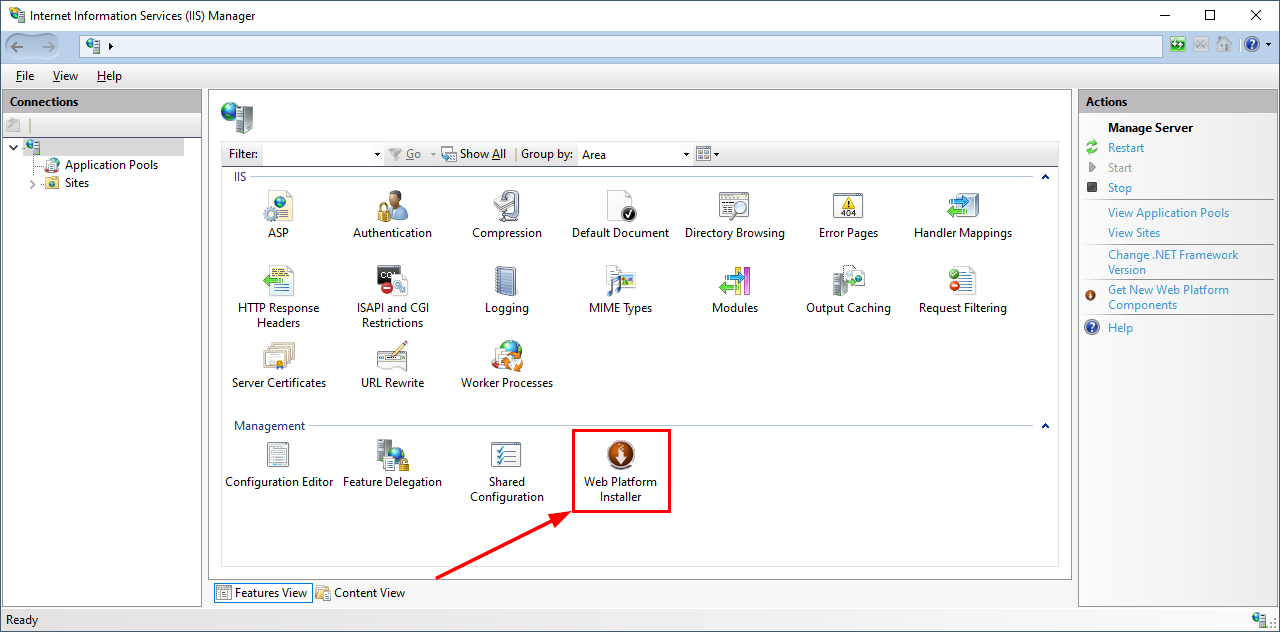The height and width of the screenshot is (632, 1280).
Task: Open ISAPI and CGI Restrictions
Action: tap(392, 297)
